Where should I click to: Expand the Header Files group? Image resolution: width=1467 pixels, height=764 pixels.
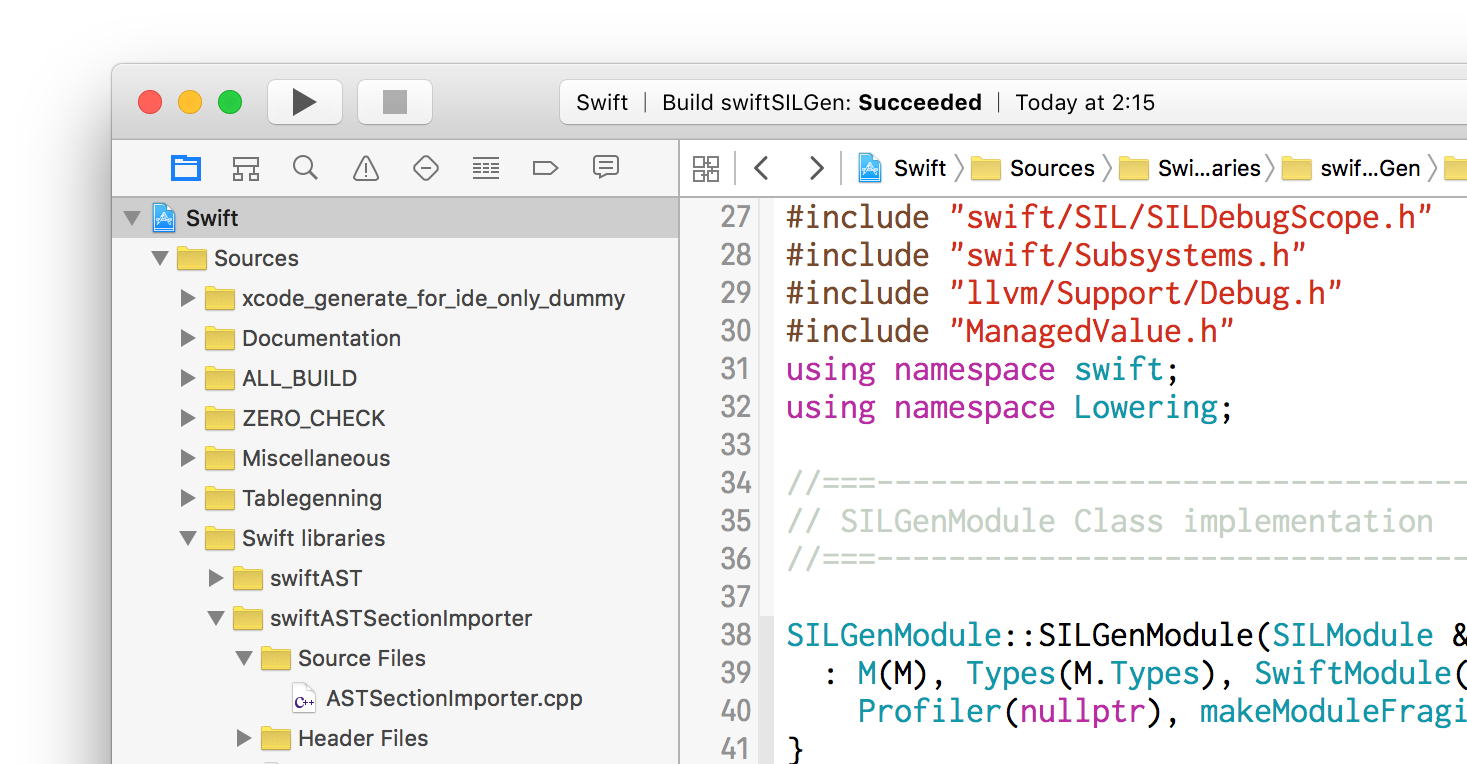244,738
